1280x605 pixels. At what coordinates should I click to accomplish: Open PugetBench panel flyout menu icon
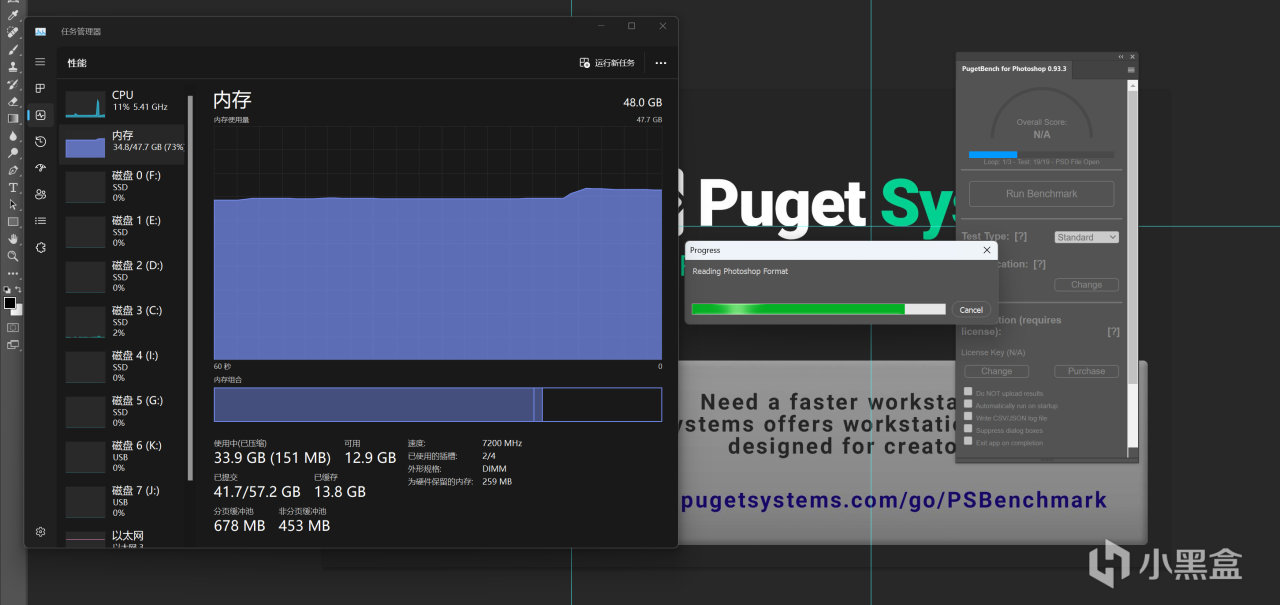point(1131,69)
